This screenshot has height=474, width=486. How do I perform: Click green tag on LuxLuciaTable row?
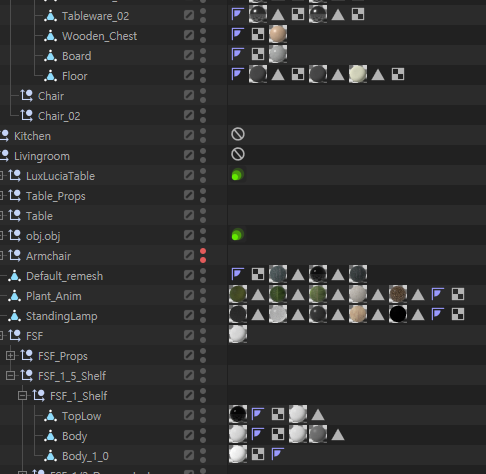pyautogui.click(x=238, y=174)
